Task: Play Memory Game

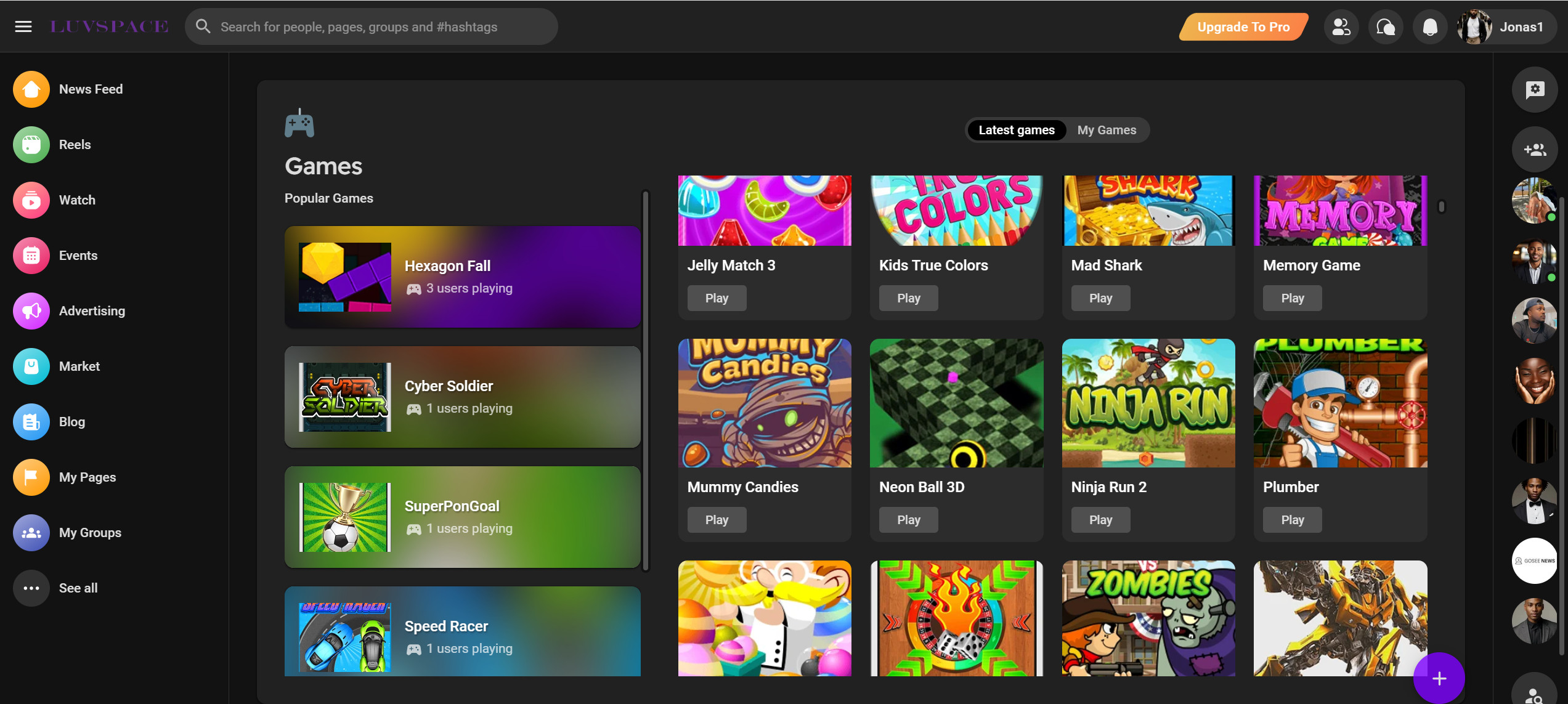Action: tap(1293, 298)
